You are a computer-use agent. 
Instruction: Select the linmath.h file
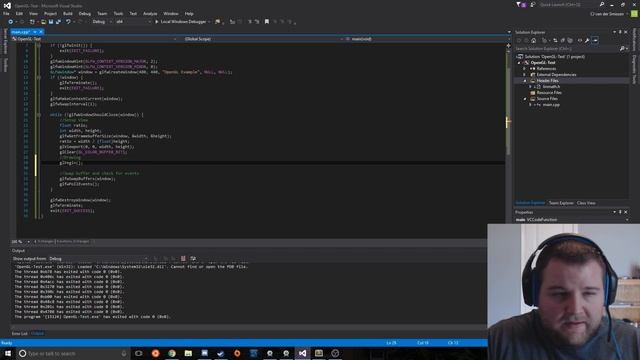tap(551, 87)
